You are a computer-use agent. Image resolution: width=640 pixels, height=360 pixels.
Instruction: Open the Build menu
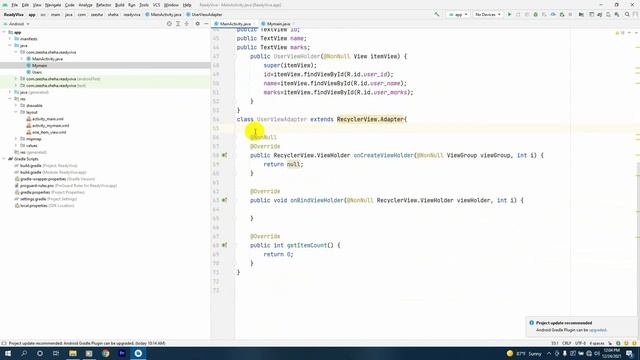120,5
